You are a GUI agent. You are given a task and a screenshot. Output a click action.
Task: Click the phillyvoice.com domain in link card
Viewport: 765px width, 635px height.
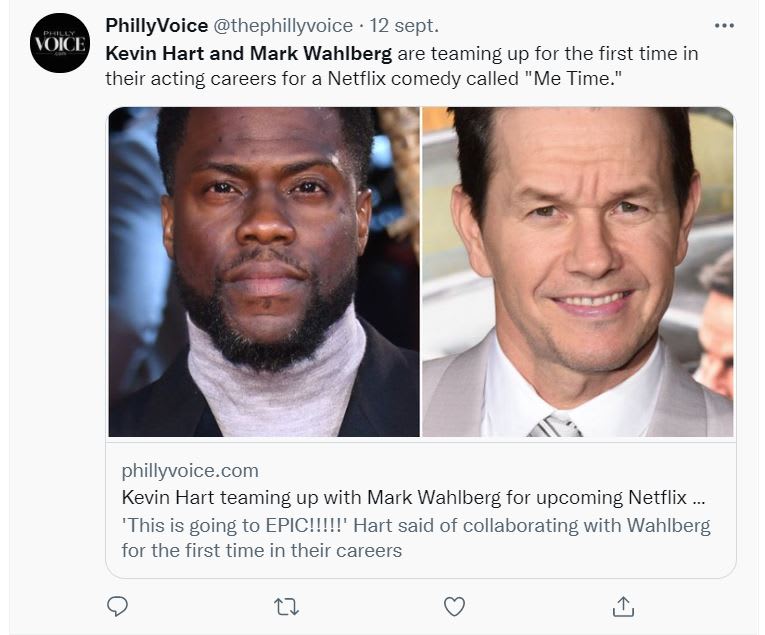point(189,470)
